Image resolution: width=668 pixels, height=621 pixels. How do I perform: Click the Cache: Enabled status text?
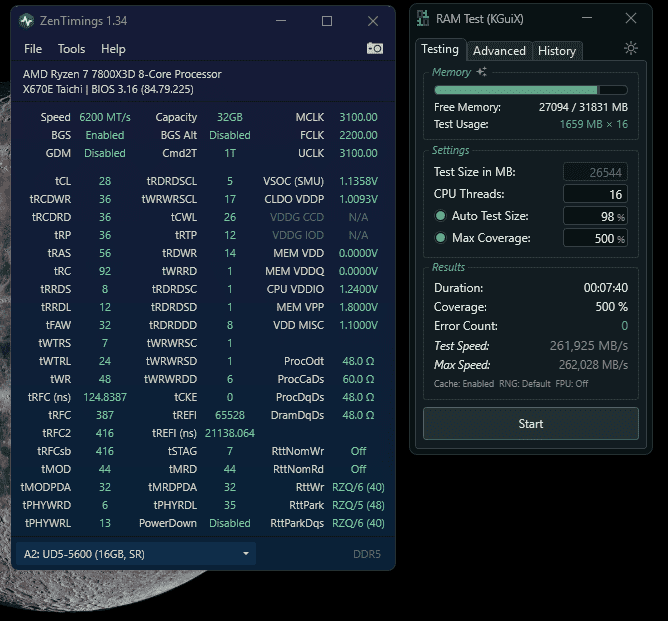click(x=464, y=383)
